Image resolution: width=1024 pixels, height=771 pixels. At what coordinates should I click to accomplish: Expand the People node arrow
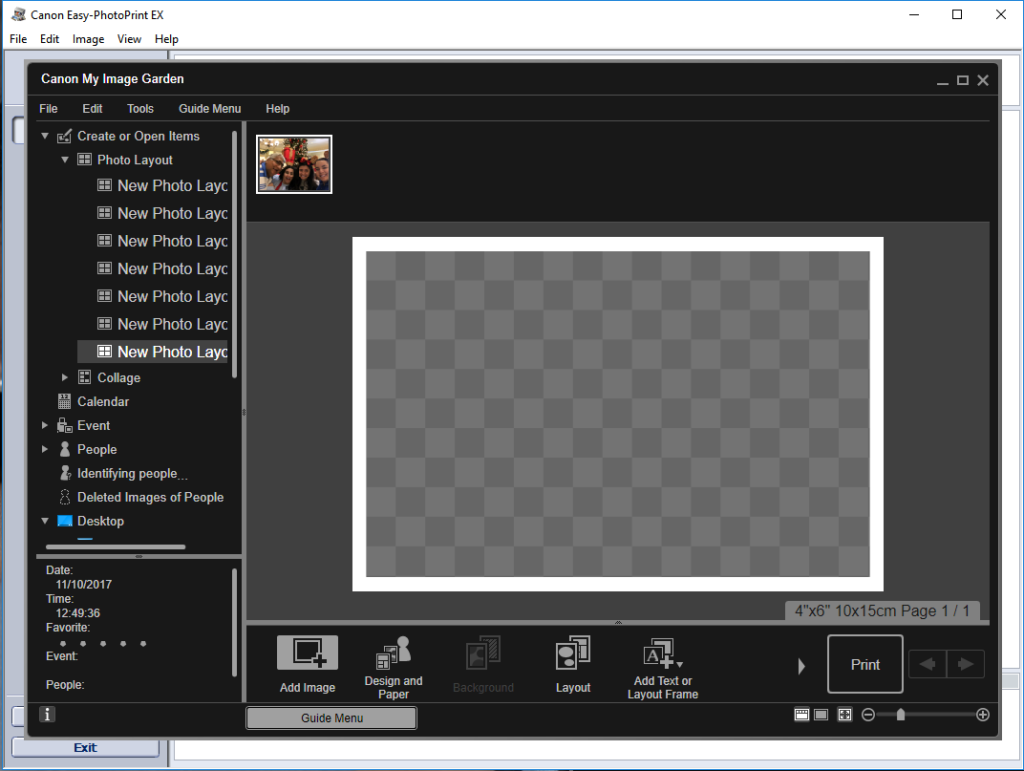pos(44,449)
